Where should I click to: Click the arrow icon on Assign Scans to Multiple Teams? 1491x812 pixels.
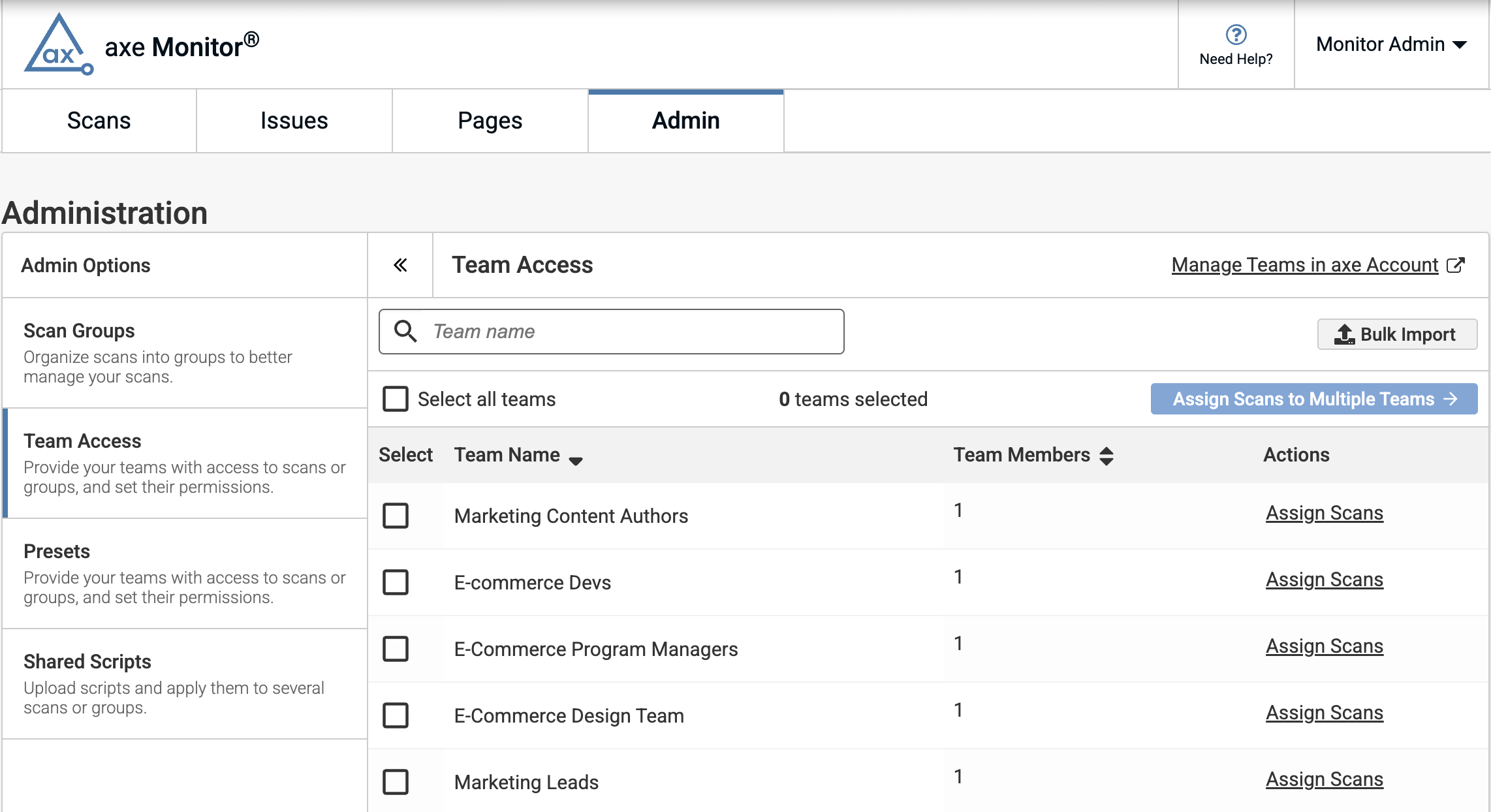point(1451,399)
